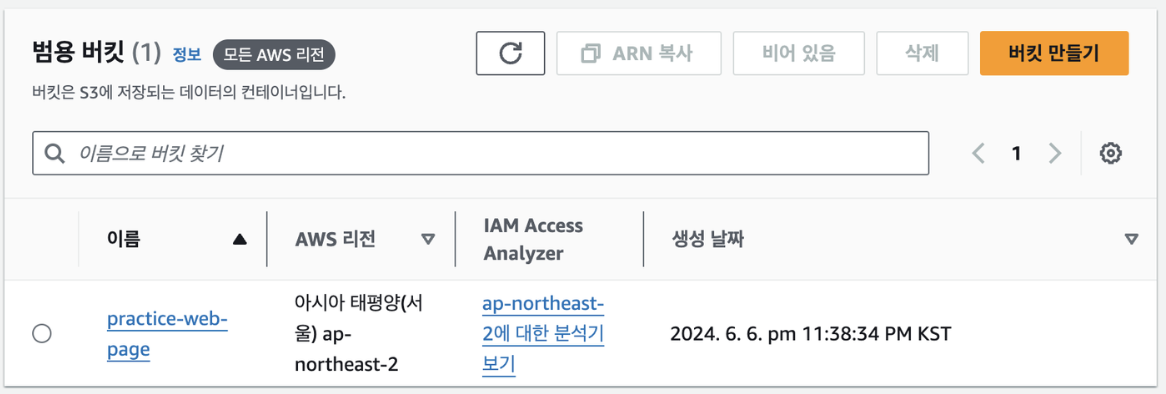The width and height of the screenshot is (1166, 394).
Task: Click the 모든 AWS 리전 badge
Action: 274,54
